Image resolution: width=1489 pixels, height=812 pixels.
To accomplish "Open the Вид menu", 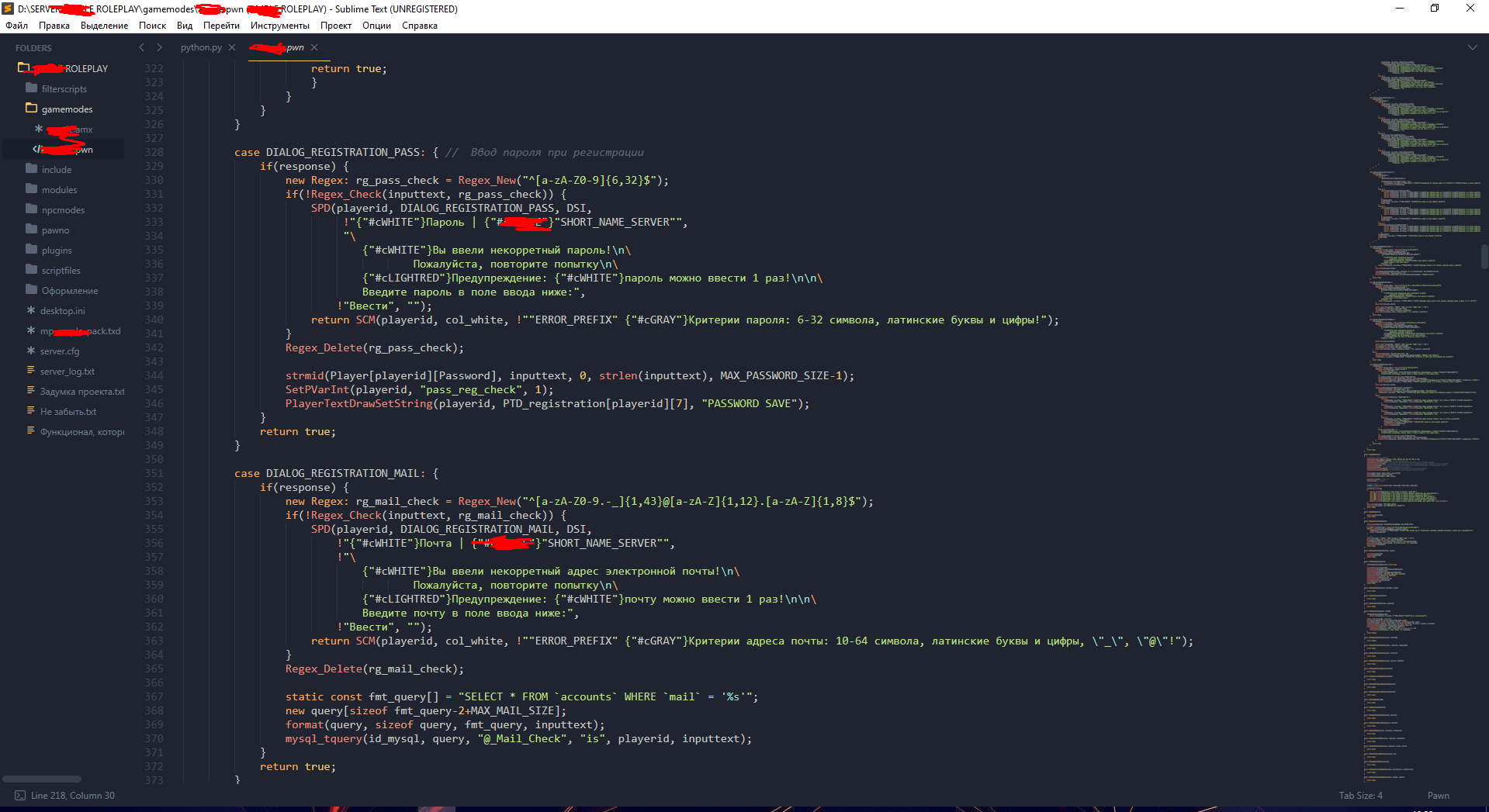I will (x=185, y=26).
